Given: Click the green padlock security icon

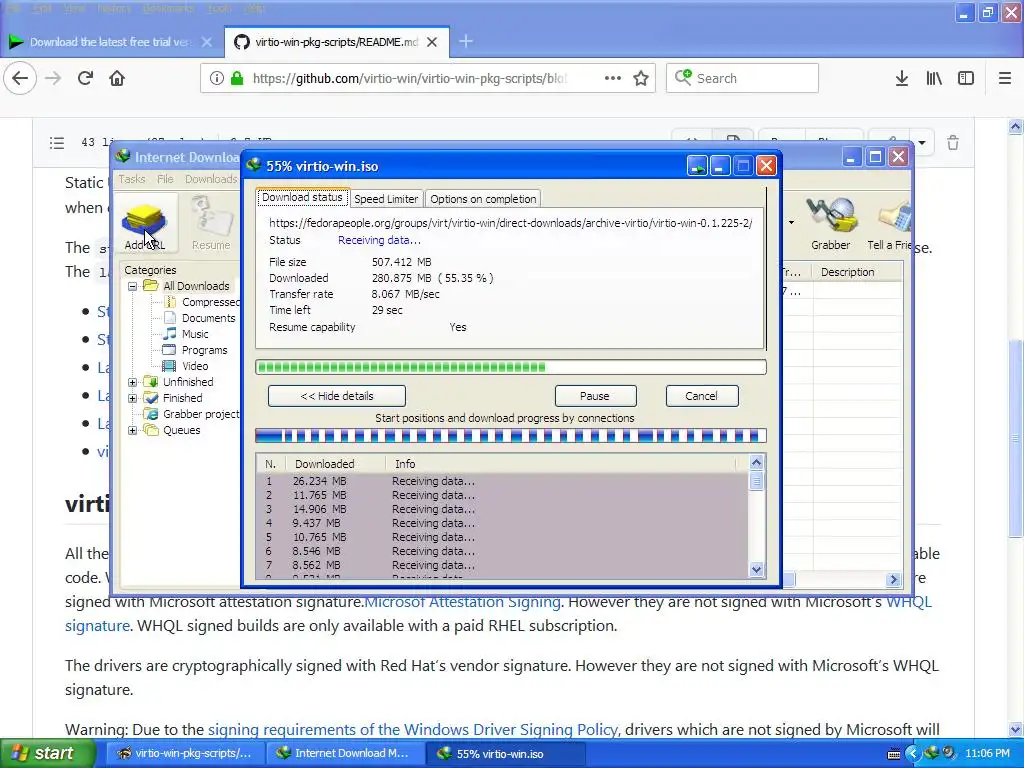Looking at the screenshot, I should click(237, 78).
